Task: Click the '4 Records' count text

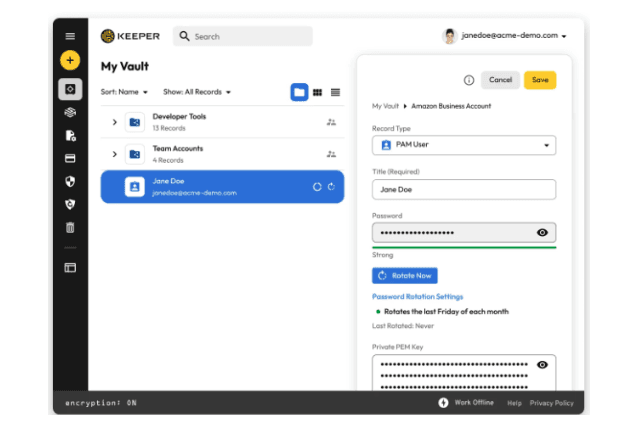Action: pos(168,160)
